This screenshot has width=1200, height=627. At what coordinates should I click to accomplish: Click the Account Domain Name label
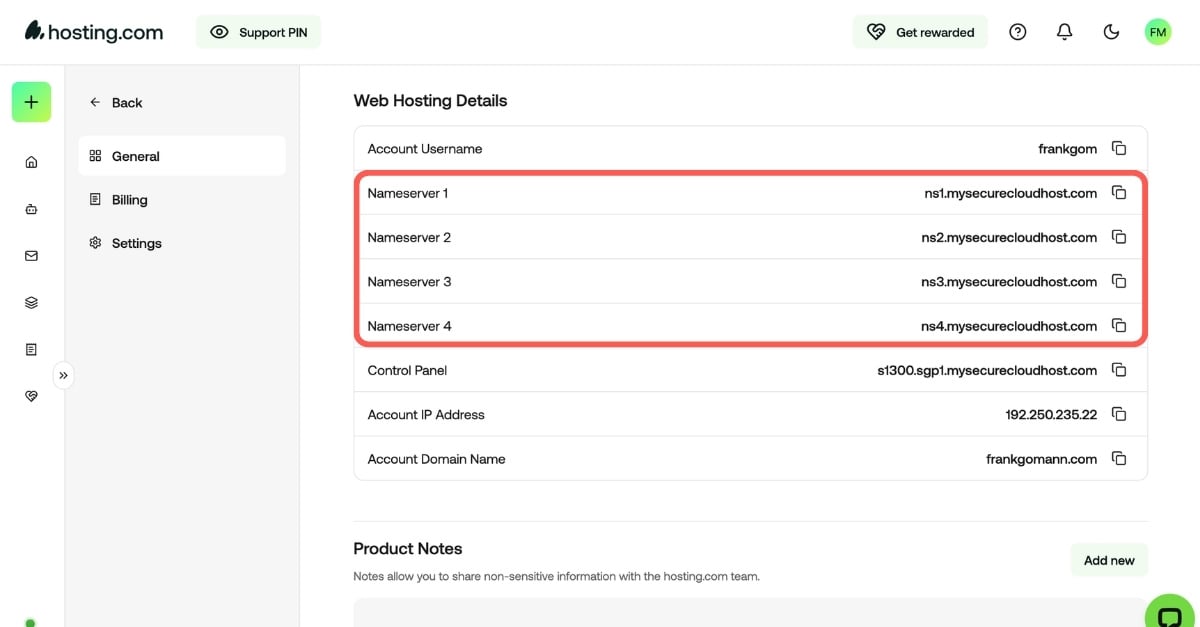coord(436,459)
